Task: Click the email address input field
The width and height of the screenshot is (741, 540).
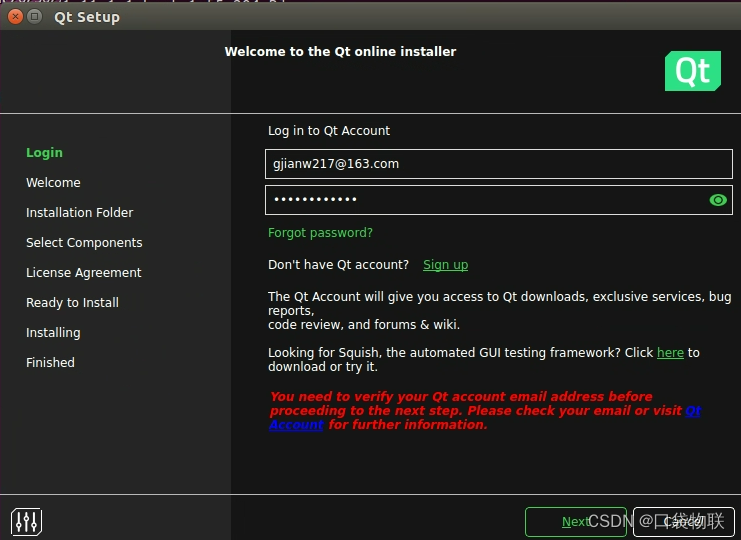Action: click(x=499, y=164)
